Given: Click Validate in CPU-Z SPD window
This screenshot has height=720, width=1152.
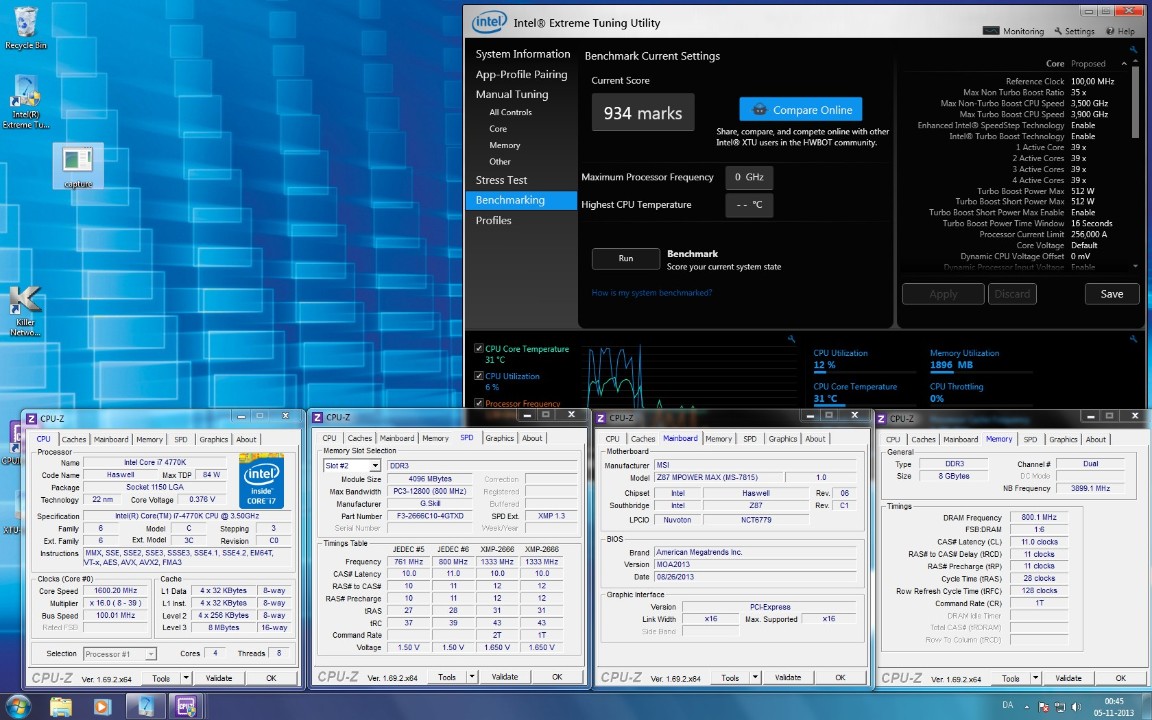Looking at the screenshot, I should [x=505, y=677].
